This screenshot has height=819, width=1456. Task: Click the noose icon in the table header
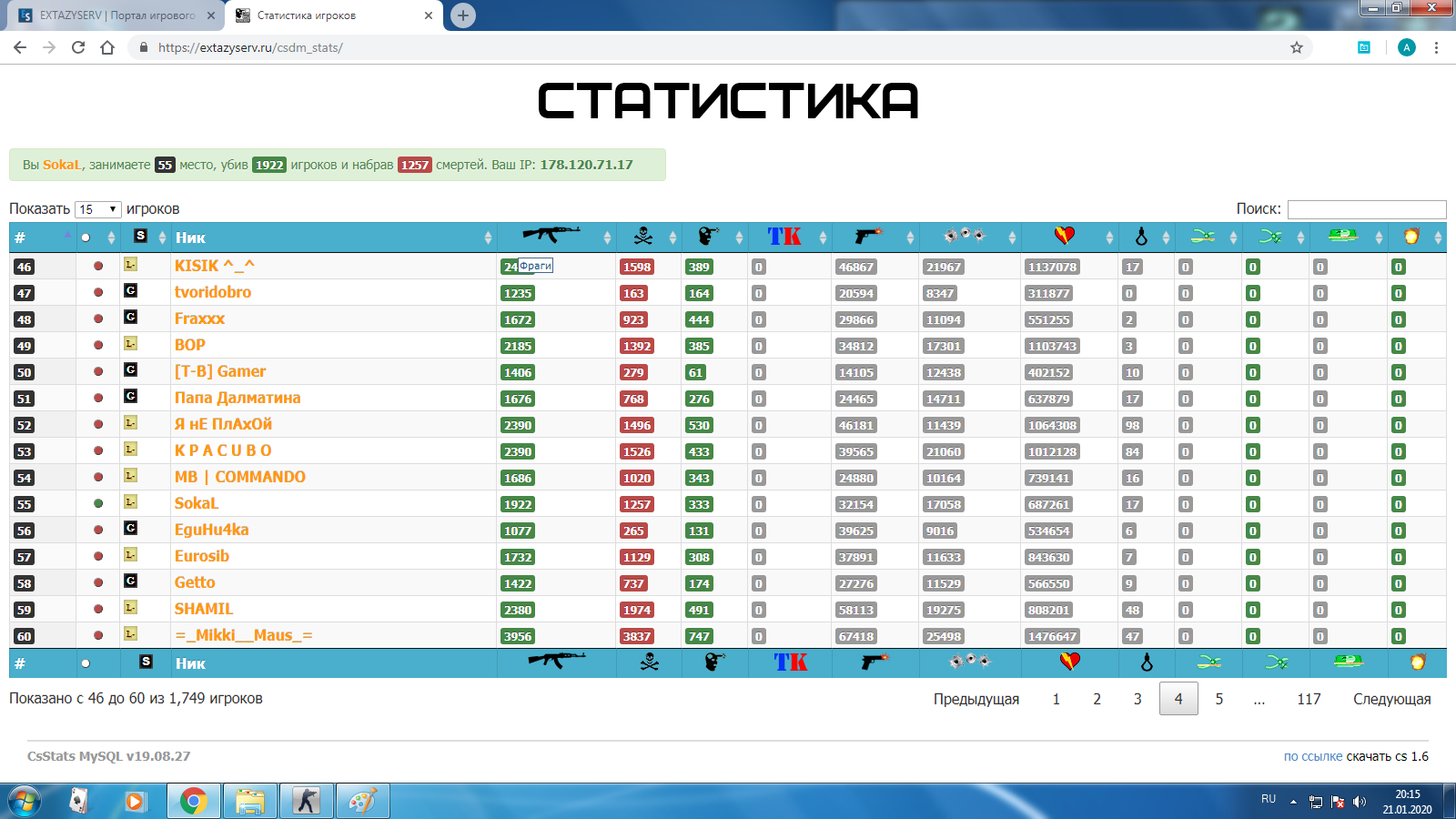click(x=1141, y=237)
